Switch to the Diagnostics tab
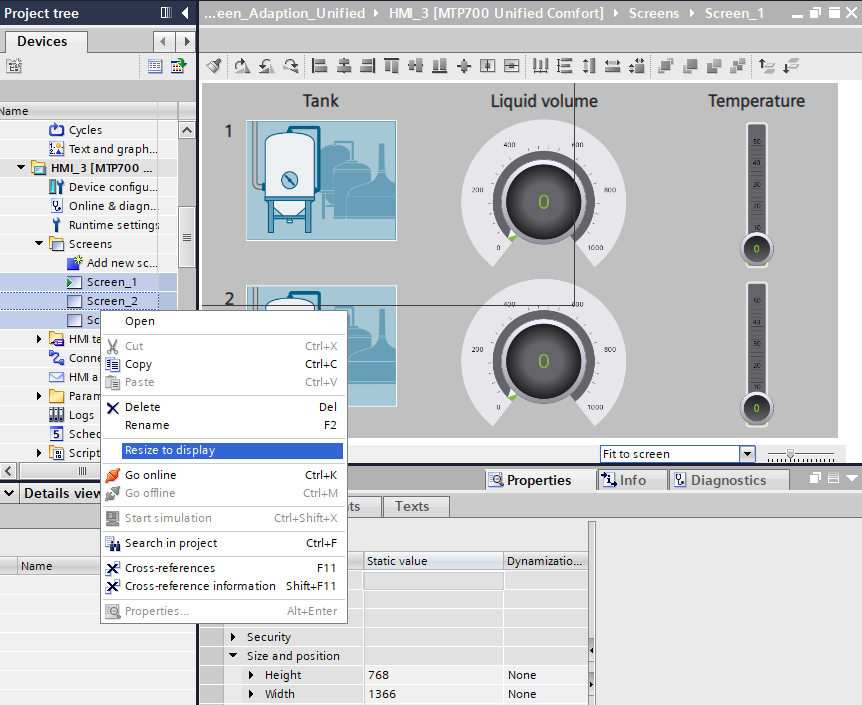The image size is (862, 705). coord(718,480)
